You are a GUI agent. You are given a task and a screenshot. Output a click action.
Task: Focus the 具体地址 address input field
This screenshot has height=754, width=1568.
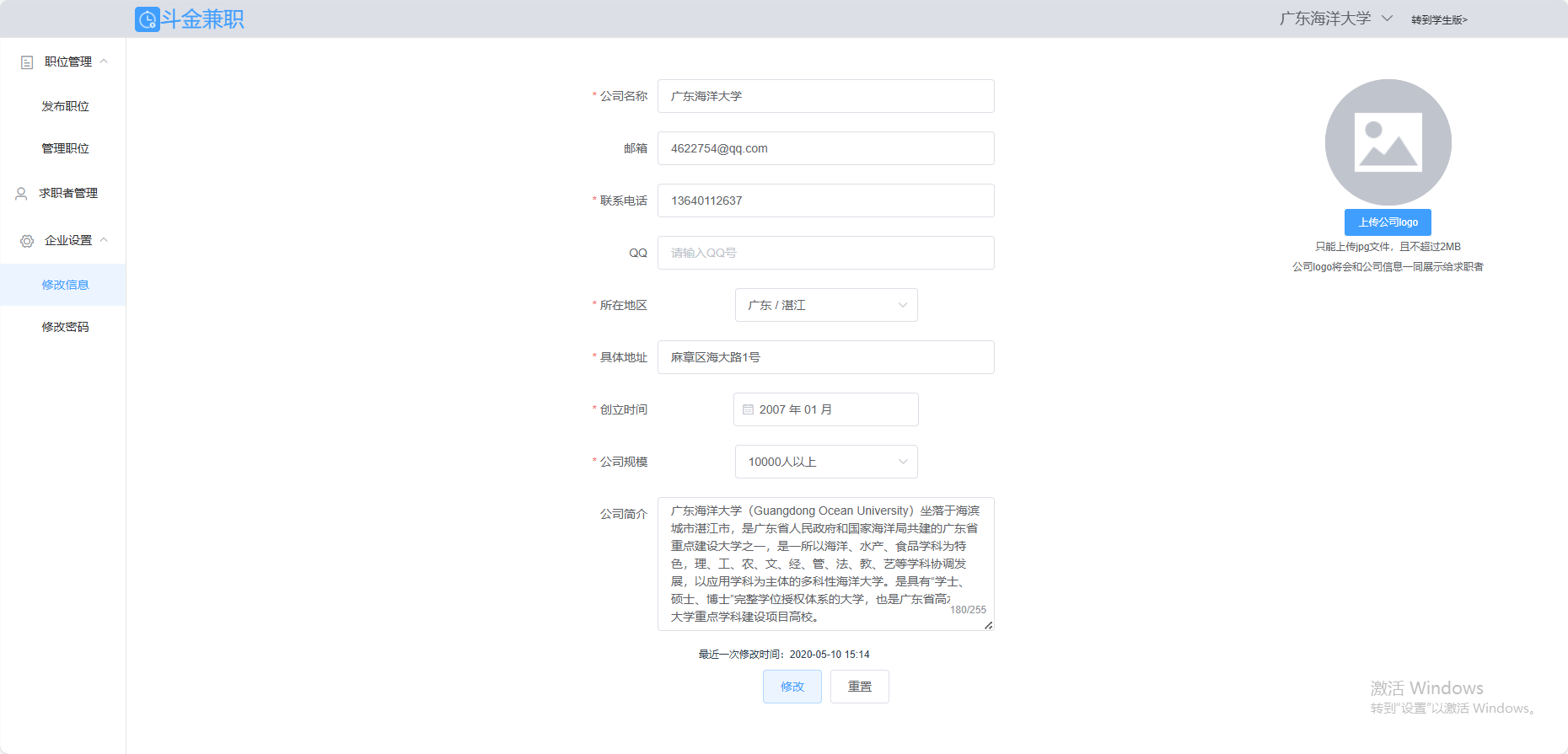pyautogui.click(x=826, y=357)
